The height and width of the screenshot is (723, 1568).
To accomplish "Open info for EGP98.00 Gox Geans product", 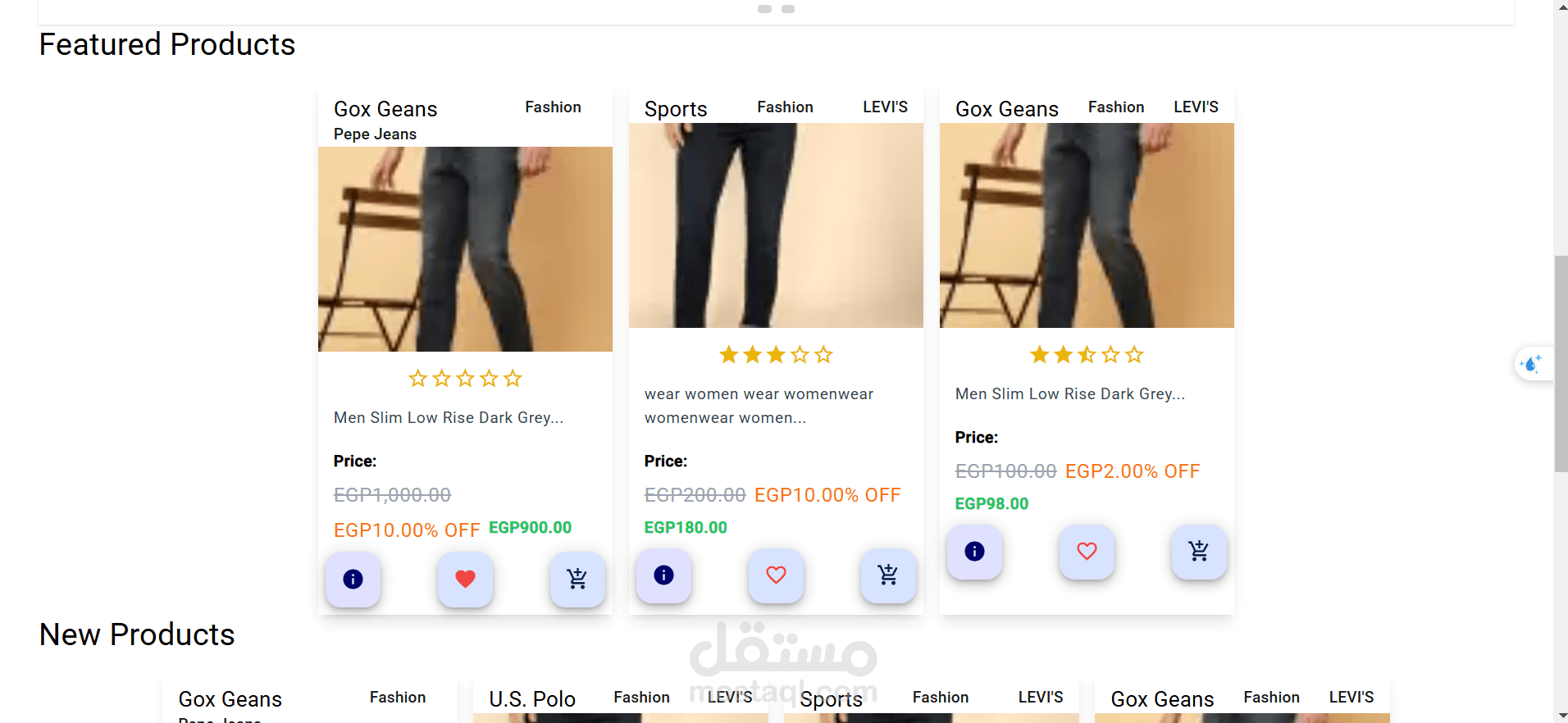I will pyautogui.click(x=974, y=552).
